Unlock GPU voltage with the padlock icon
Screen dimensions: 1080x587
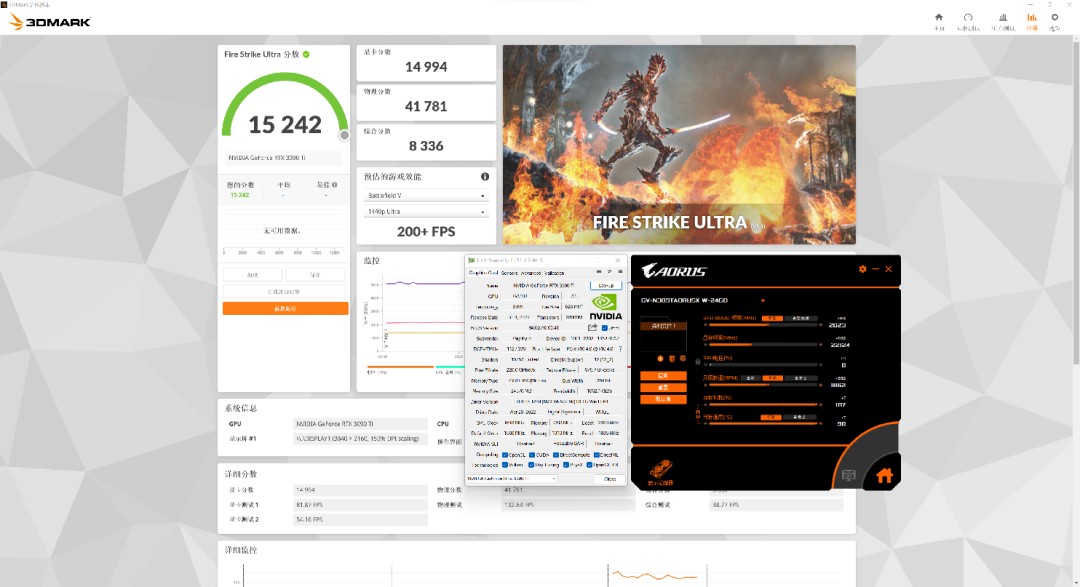698,361
